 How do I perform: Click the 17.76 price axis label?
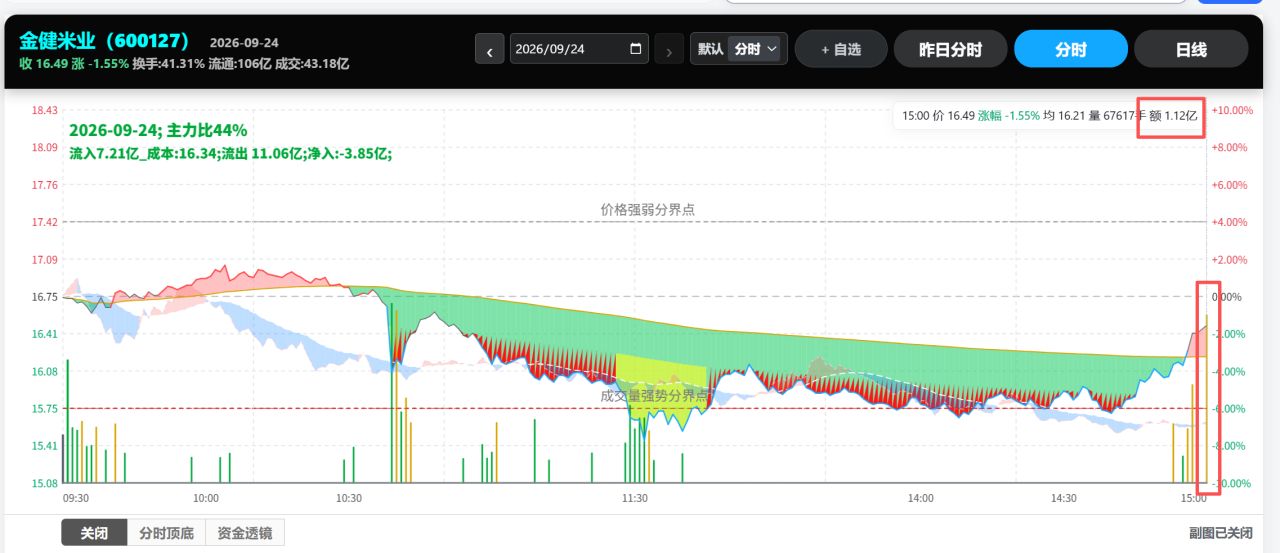[45, 185]
